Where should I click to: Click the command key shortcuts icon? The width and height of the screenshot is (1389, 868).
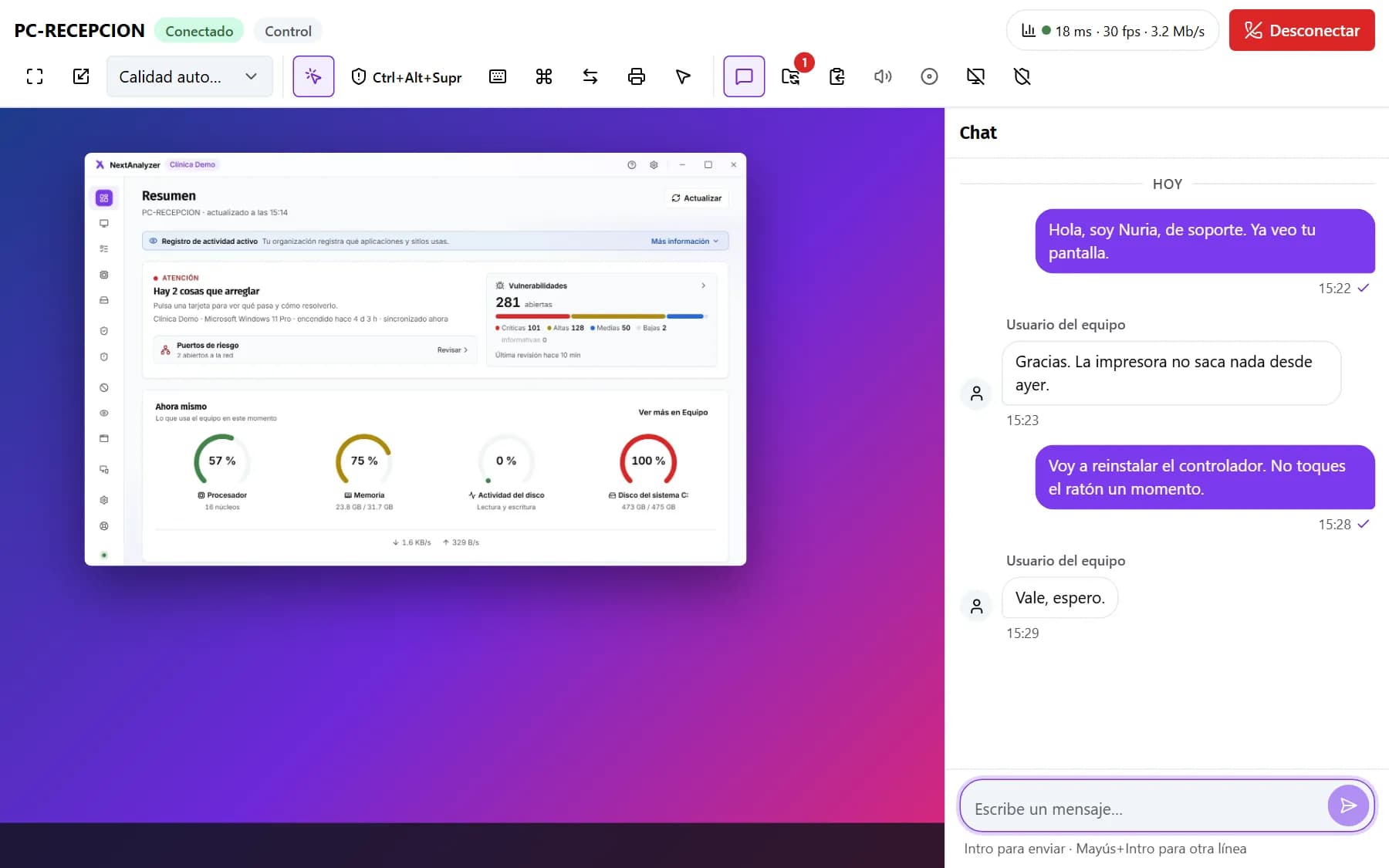coord(544,76)
